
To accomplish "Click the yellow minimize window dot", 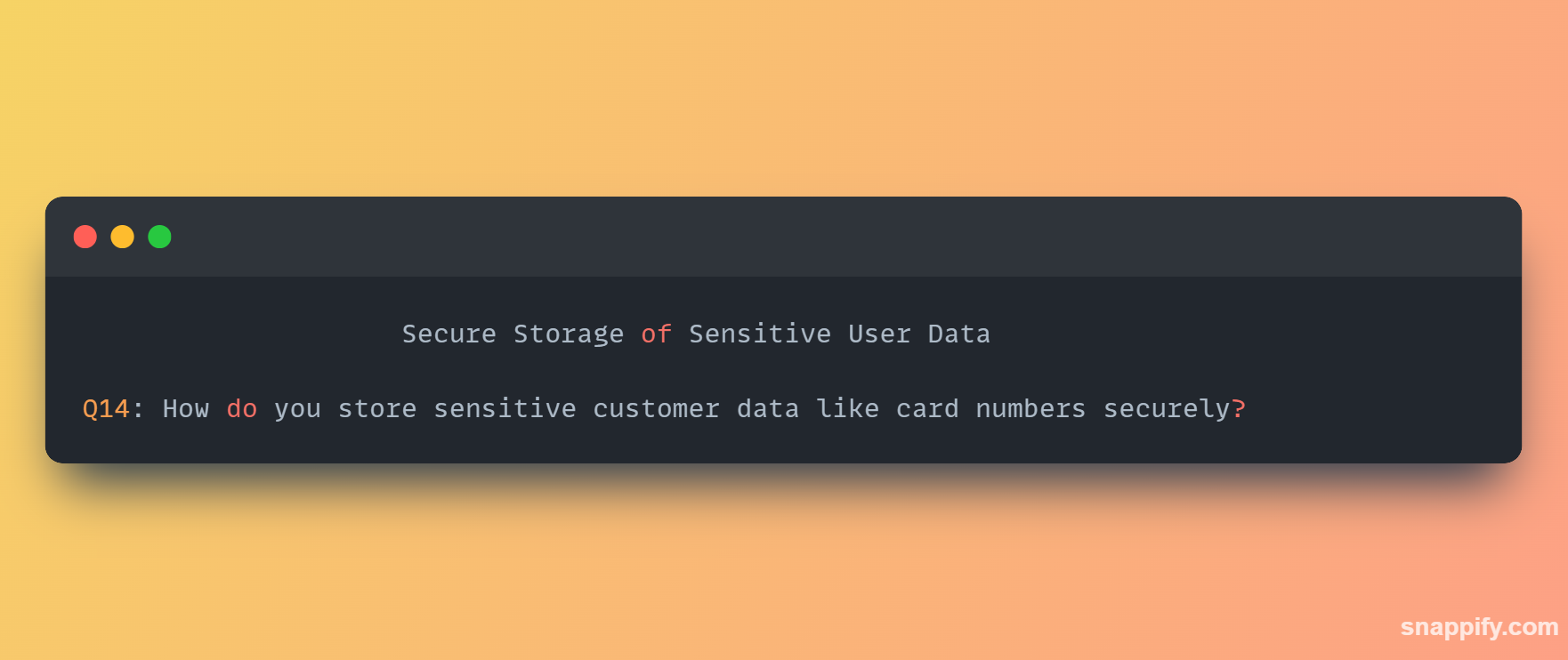I will click(122, 237).
